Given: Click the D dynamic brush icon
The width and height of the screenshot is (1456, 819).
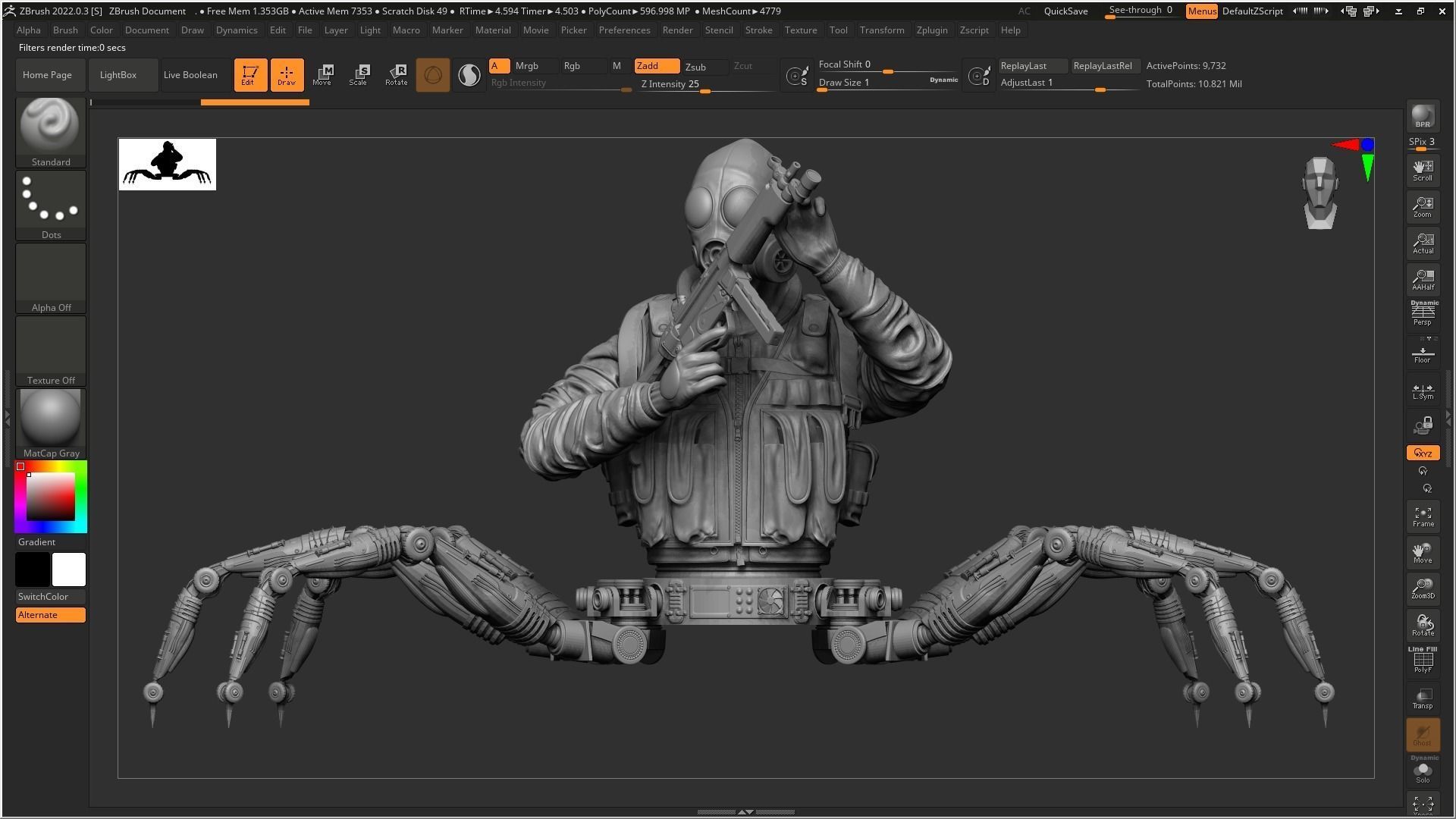Looking at the screenshot, I should (x=979, y=75).
